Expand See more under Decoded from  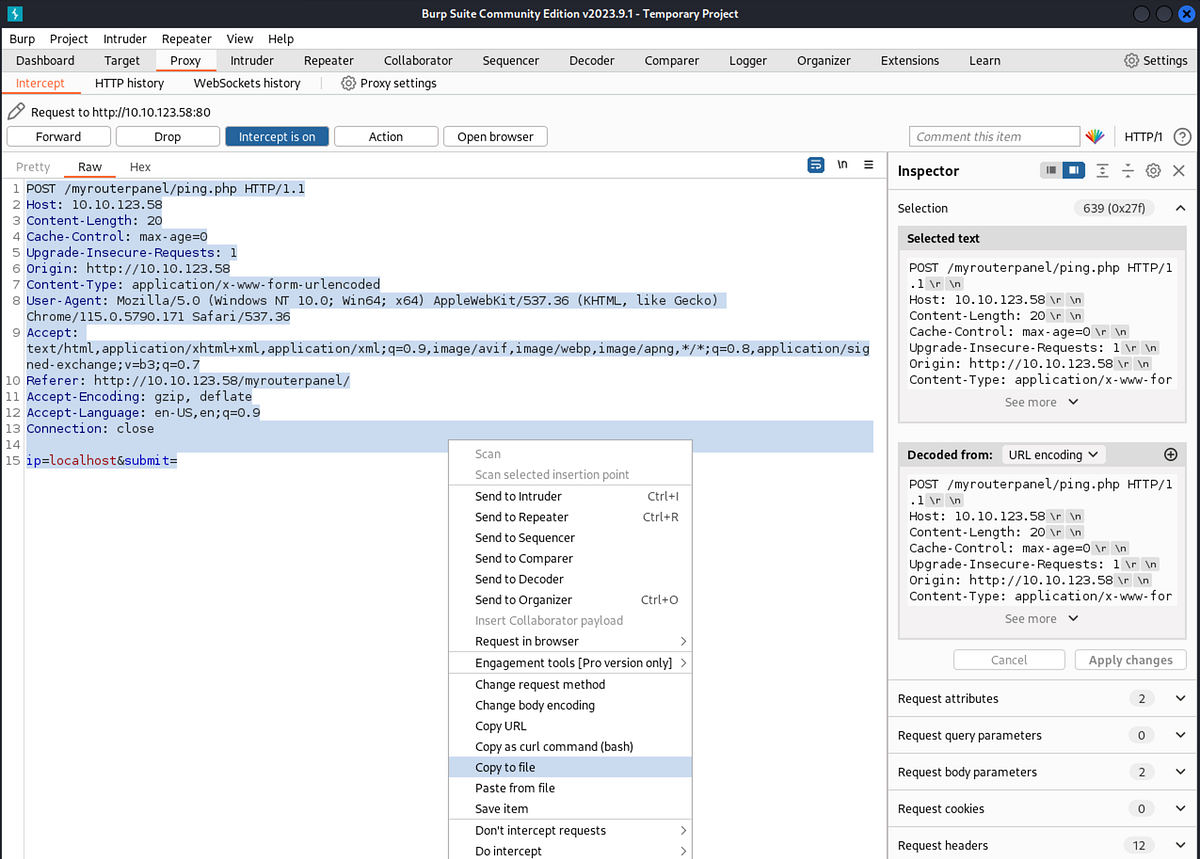click(1042, 618)
